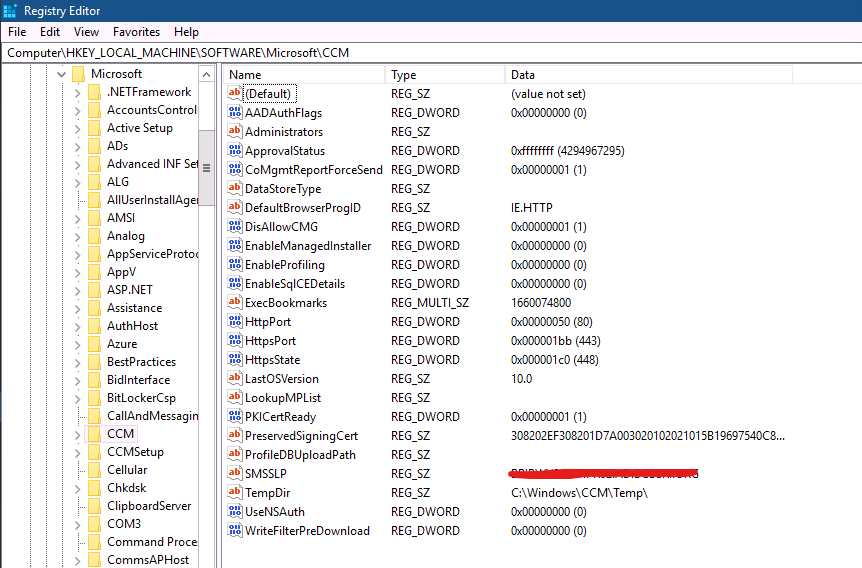This screenshot has height=568, width=862.
Task: Select the SMSSLP string value icon
Action: [x=235, y=473]
